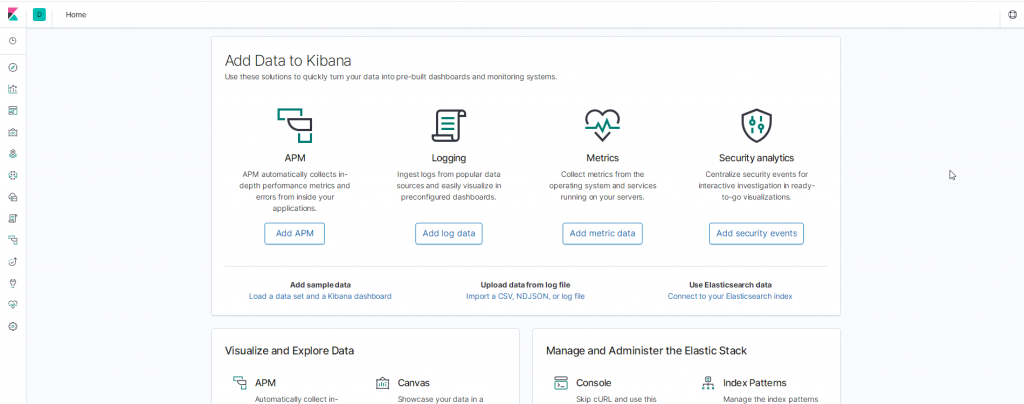Click the Logging scroll icon

(449, 125)
